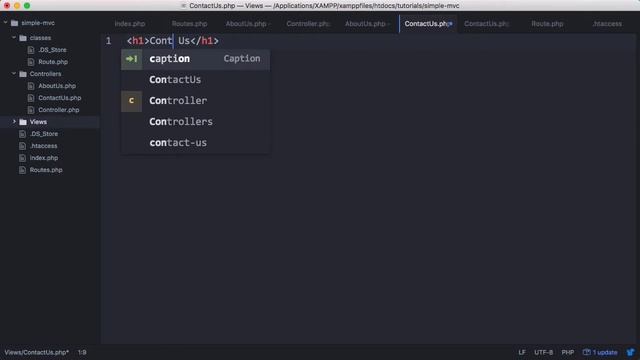Open ContactUs.php in Controllers folder
This screenshot has width=640, height=360.
pyautogui.click(x=60, y=98)
